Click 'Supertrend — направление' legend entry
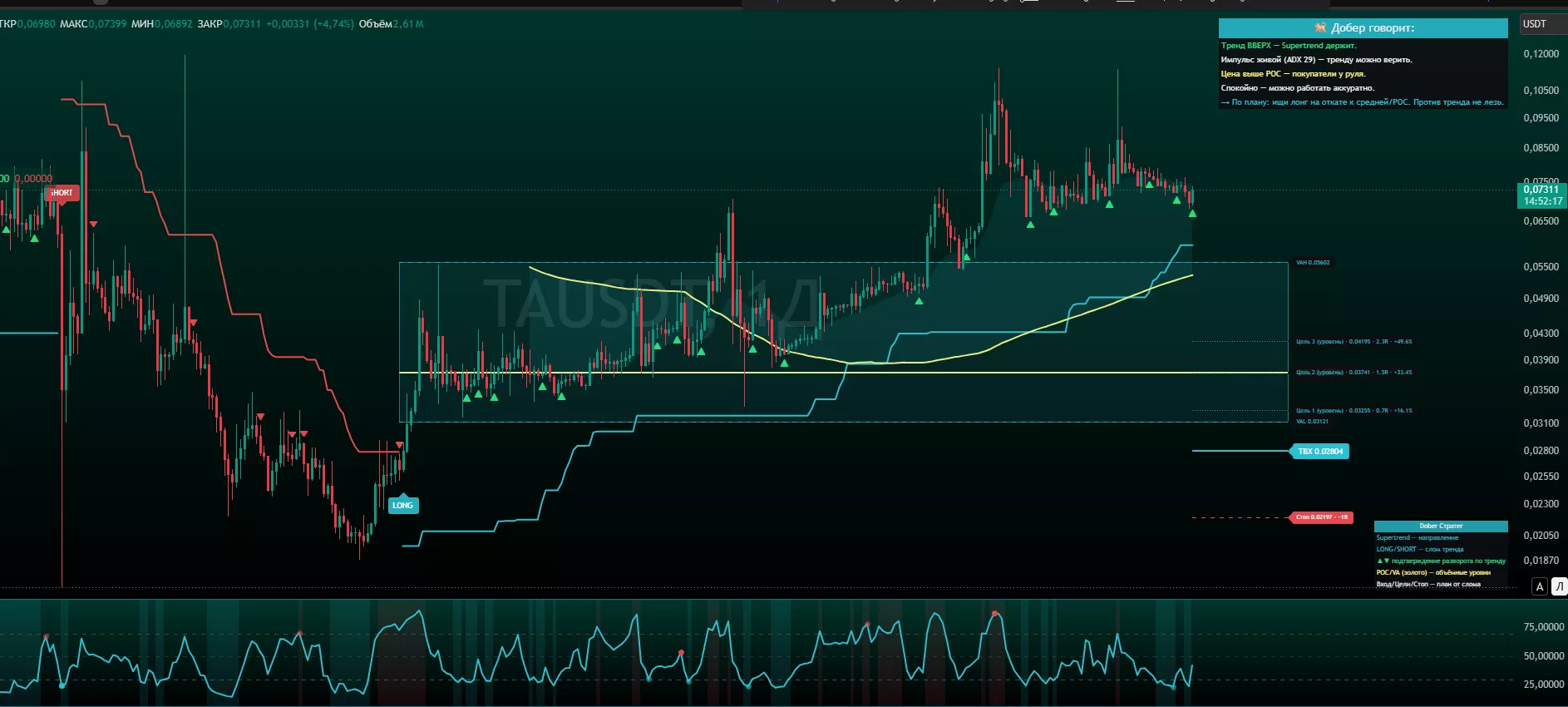 tap(1417, 538)
